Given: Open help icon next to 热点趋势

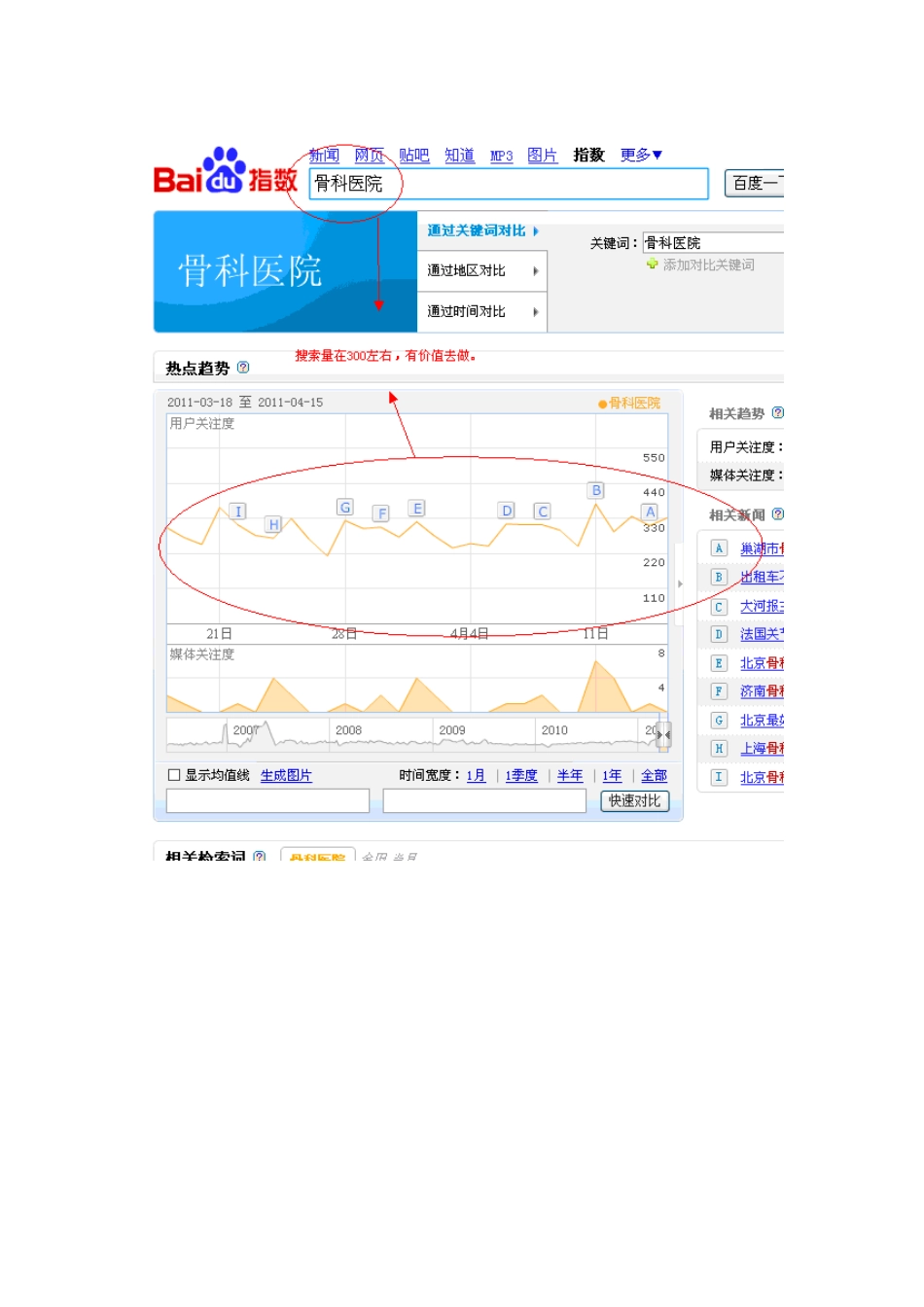Looking at the screenshot, I should pos(243,368).
